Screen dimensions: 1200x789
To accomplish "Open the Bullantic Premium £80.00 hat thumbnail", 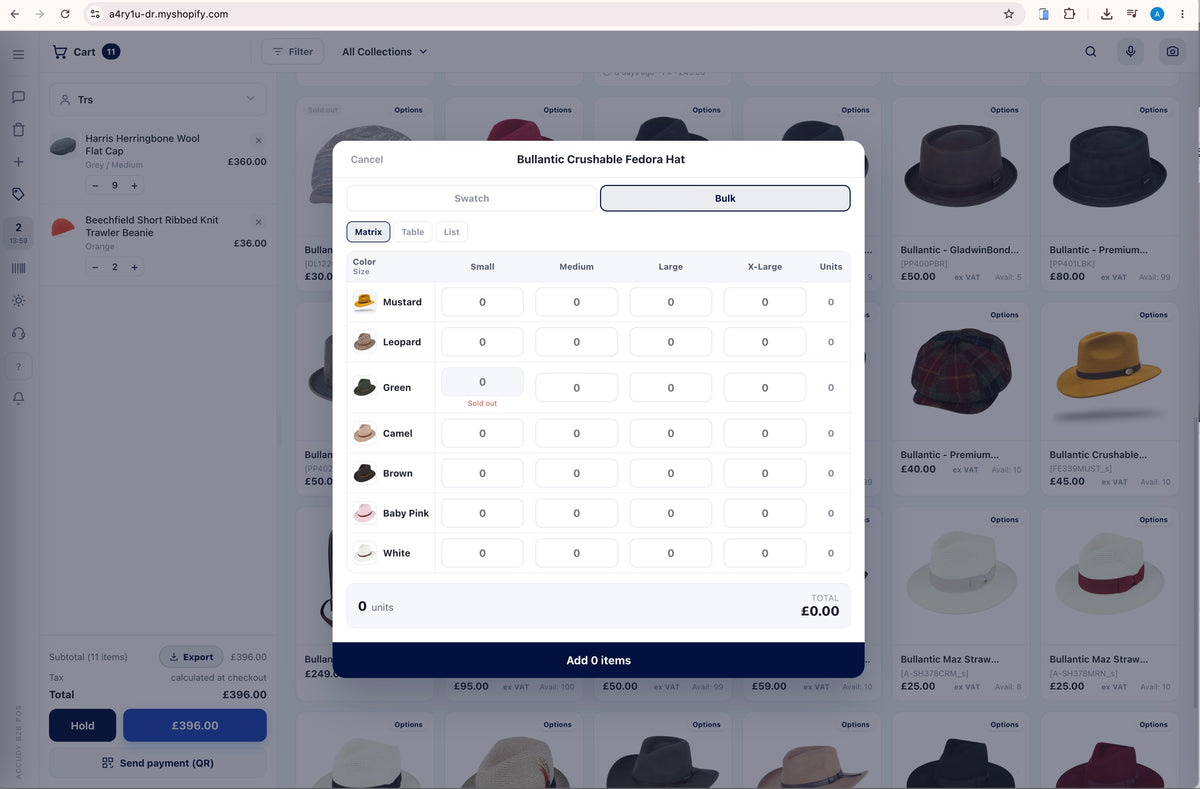I will [x=1109, y=167].
